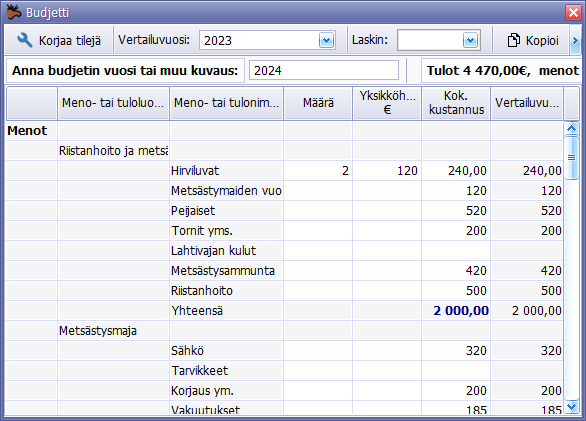Click the budget year input field showing 2024
Screen dimensions: 586x421
click(324, 70)
